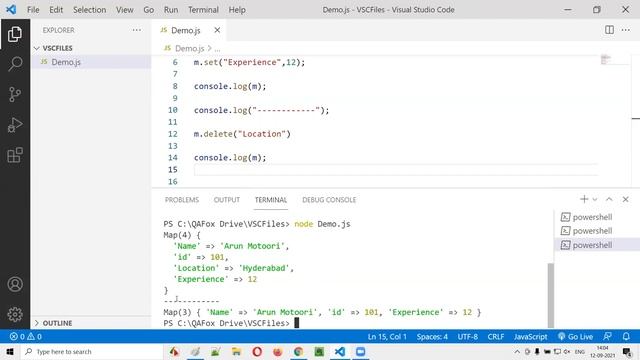Open the Selection menu
This screenshot has height=360, width=640.
(89, 10)
